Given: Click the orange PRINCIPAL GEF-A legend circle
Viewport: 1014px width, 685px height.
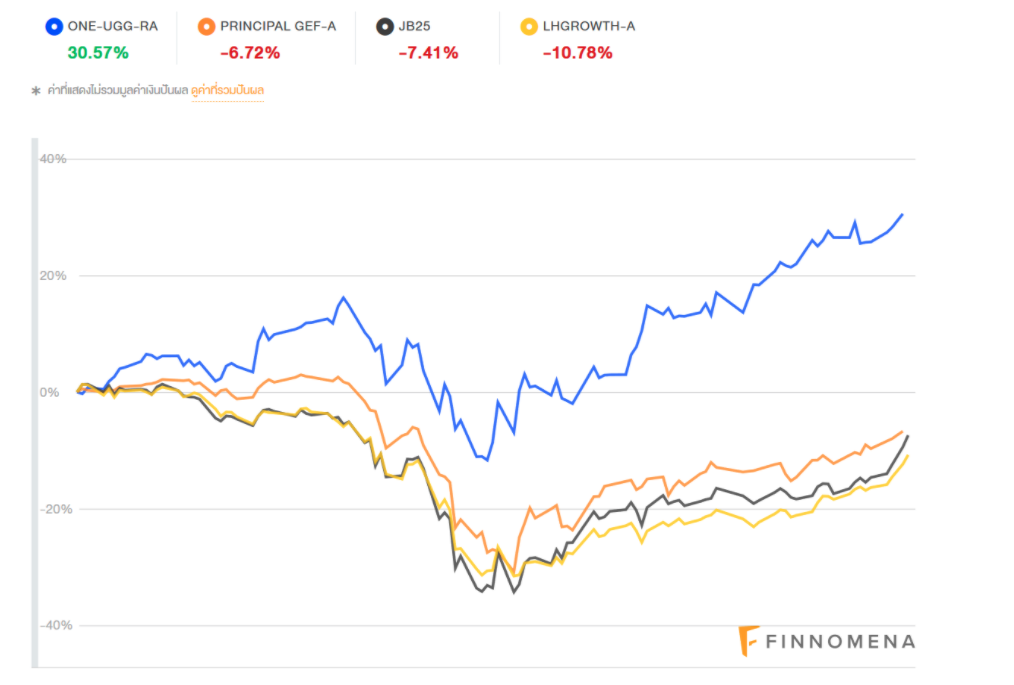Looking at the screenshot, I should click(x=207, y=26).
